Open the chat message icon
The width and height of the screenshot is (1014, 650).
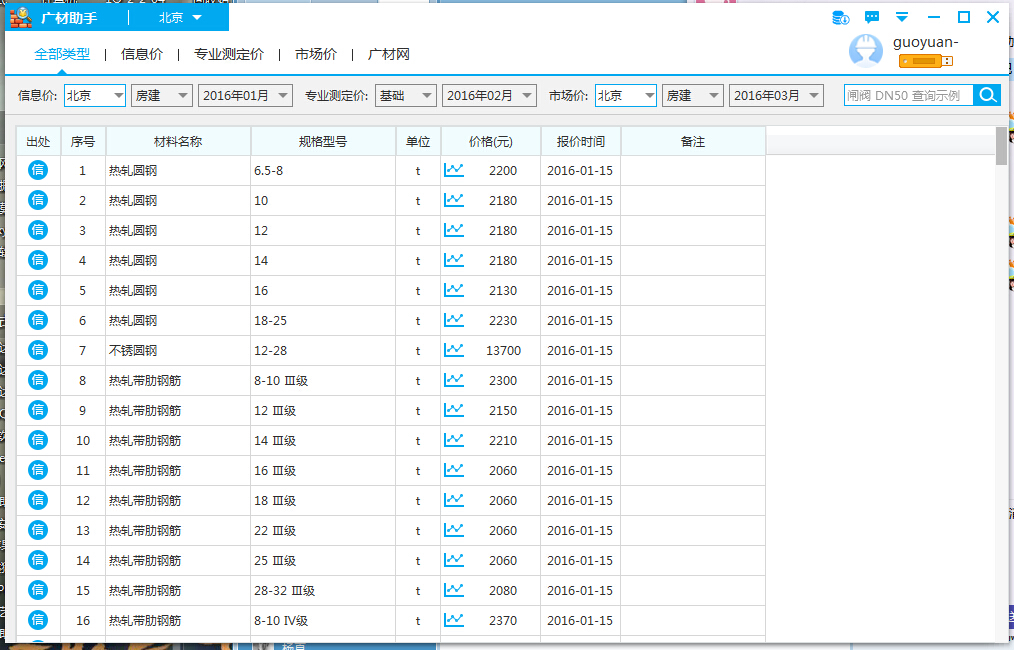click(872, 17)
